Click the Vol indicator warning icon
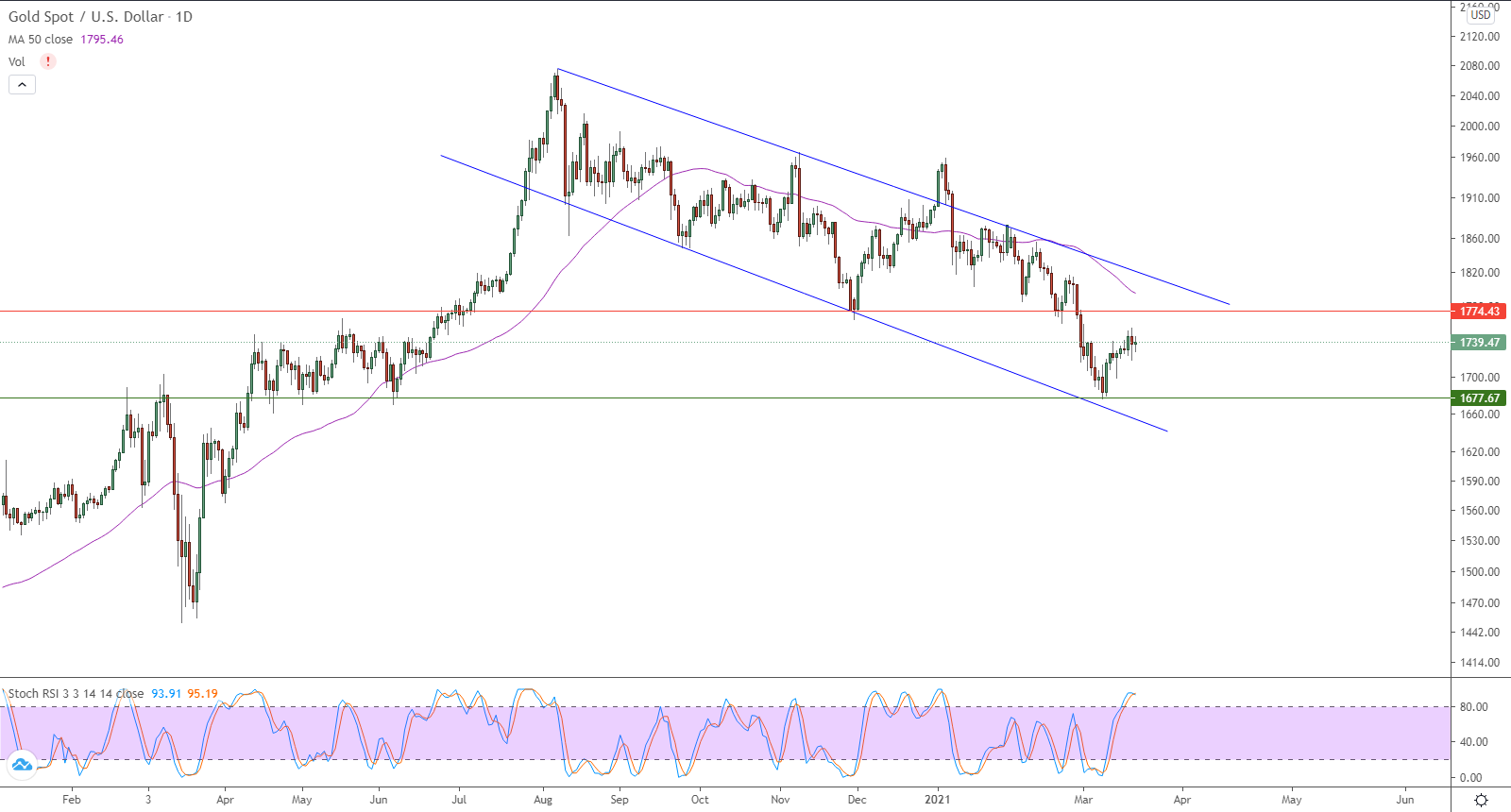This screenshot has height=812, width=1511. click(x=48, y=61)
